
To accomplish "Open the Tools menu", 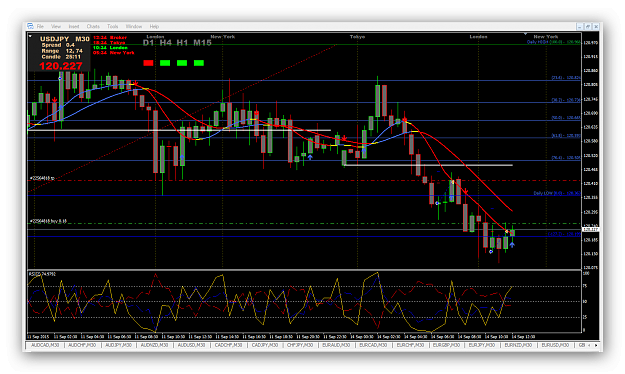I will [112, 26].
